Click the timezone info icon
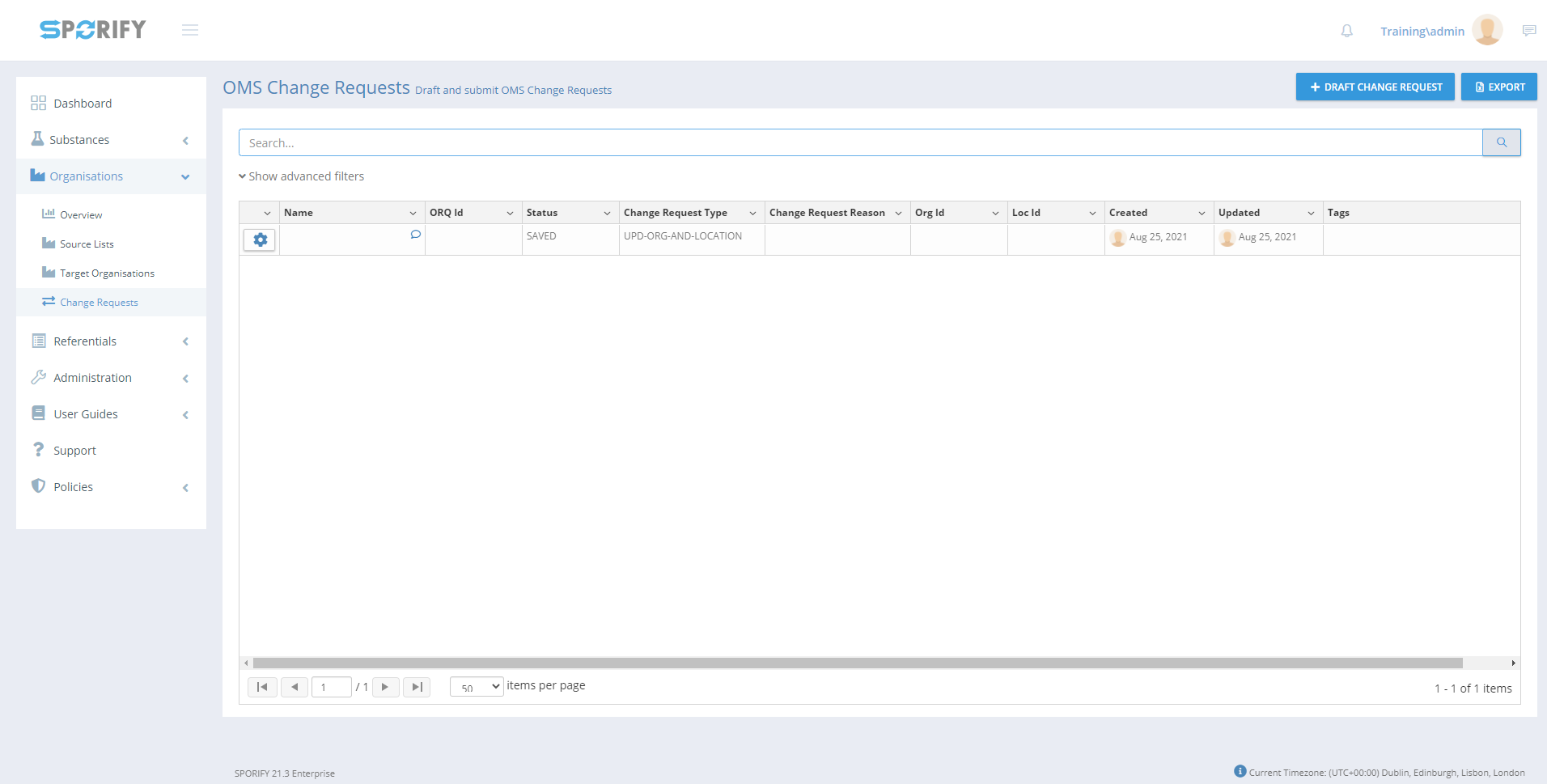Screen dimensions: 1547x784 1240,771
